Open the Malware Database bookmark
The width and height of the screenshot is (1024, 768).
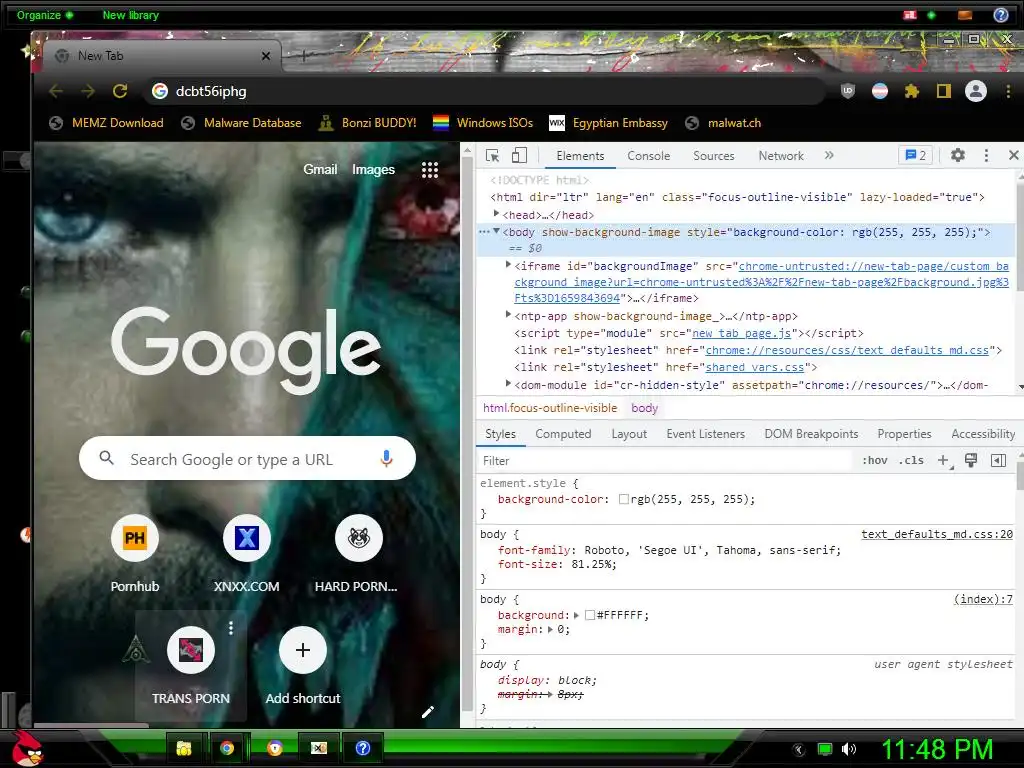[x=242, y=123]
